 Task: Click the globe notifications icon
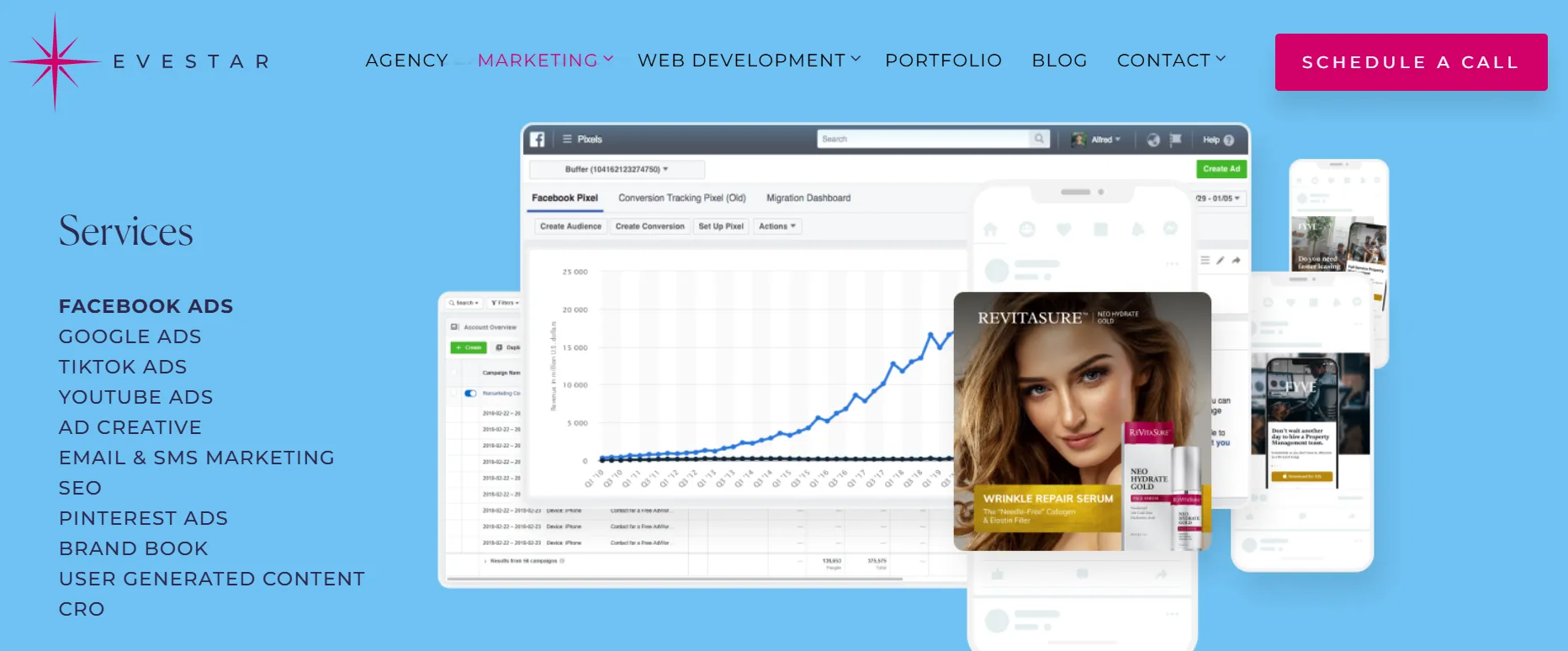1153,140
